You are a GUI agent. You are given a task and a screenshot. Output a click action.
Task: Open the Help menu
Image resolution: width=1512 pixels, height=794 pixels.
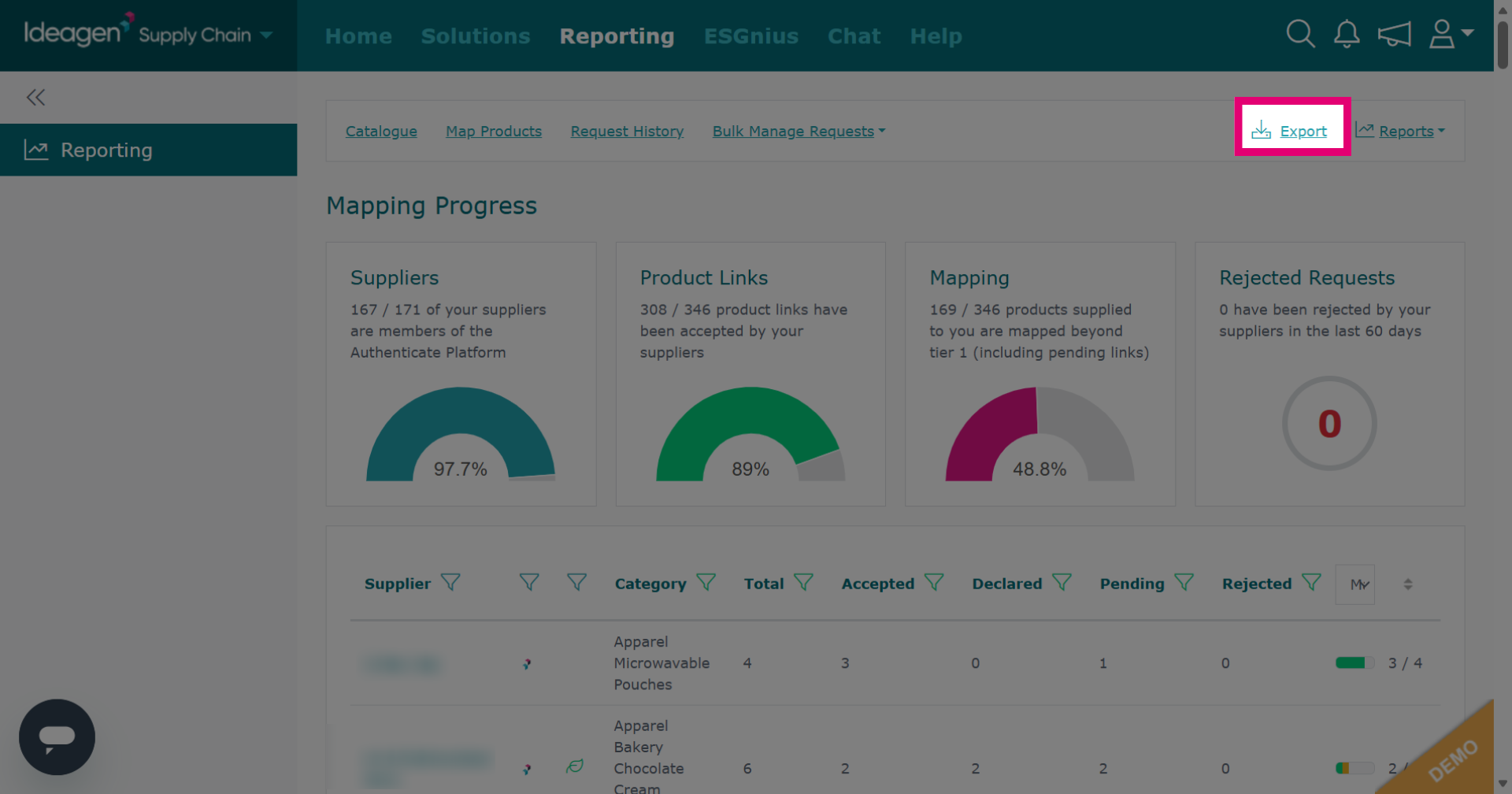(936, 36)
